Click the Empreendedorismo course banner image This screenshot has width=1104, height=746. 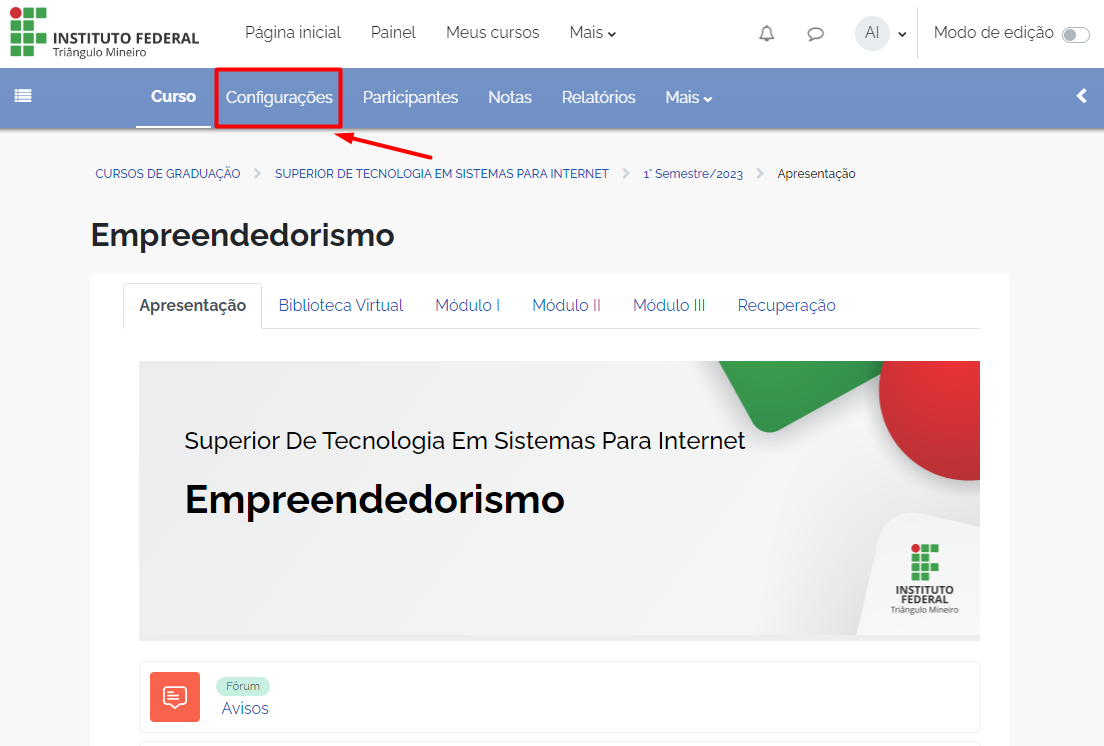(559, 500)
